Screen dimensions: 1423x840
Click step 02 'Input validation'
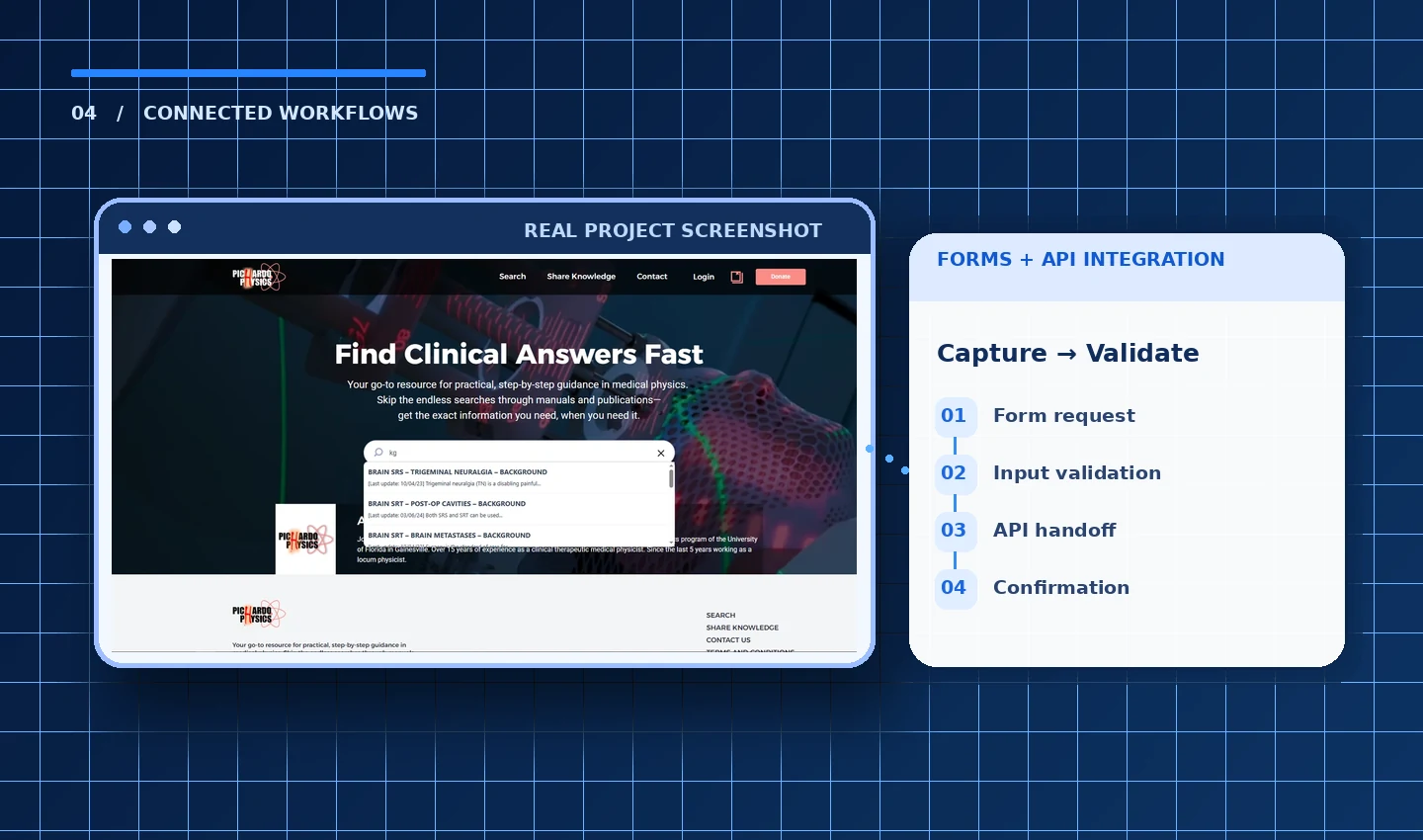click(1048, 473)
